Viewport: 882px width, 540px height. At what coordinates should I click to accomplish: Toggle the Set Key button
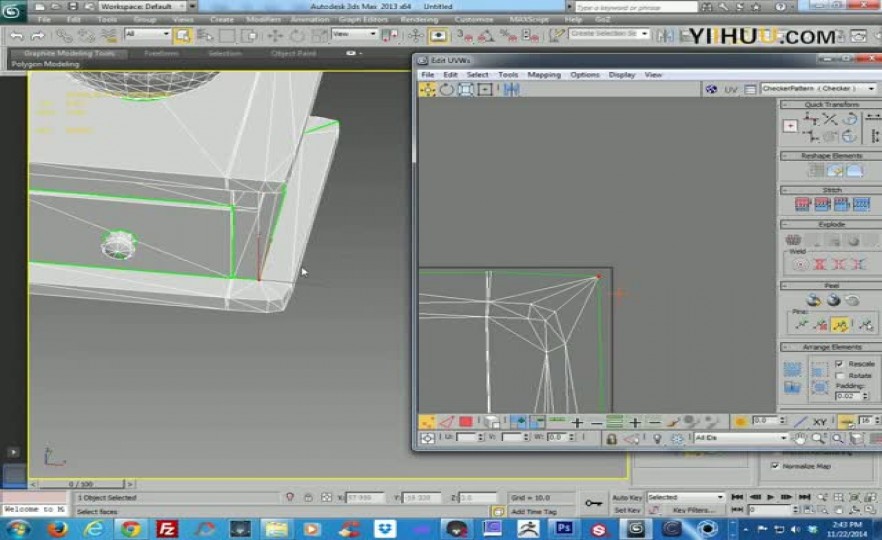[x=627, y=510]
